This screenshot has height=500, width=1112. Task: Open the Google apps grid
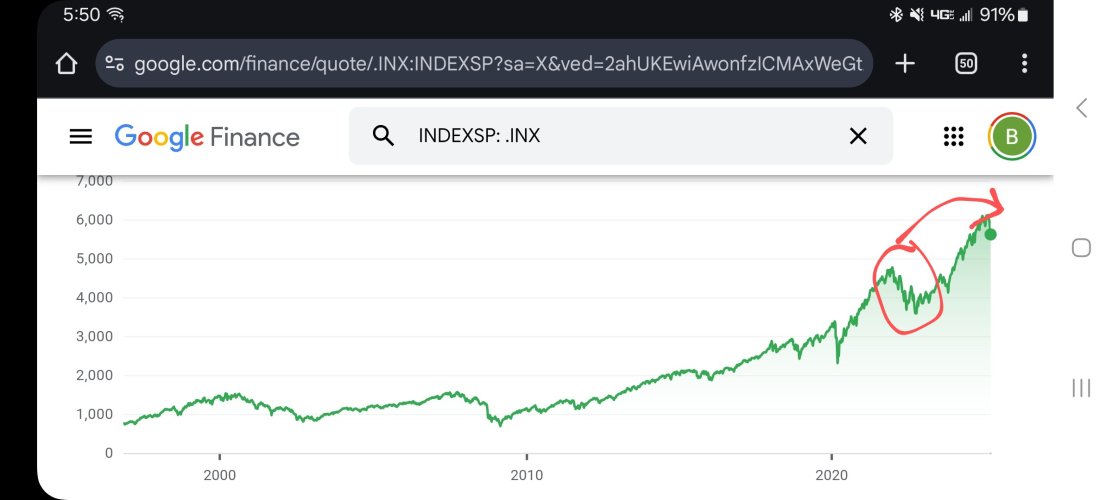tap(954, 136)
